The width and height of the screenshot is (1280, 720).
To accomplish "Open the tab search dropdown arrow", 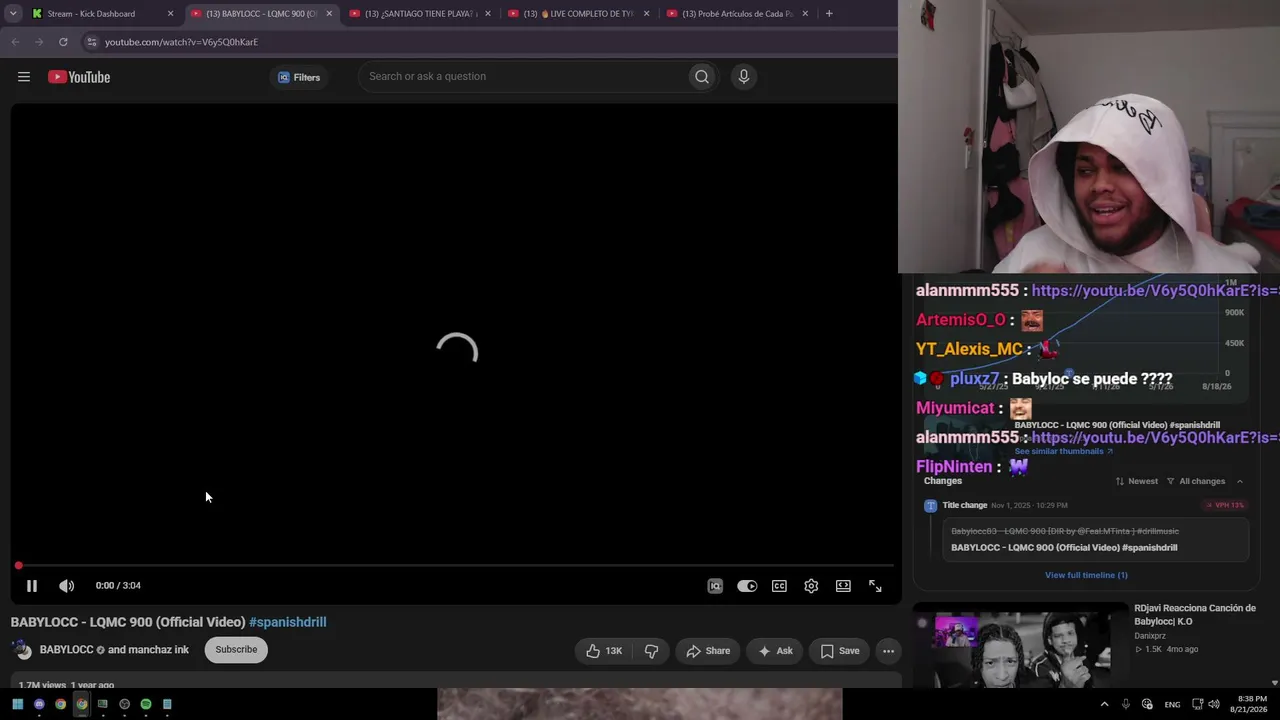I will (13, 14).
